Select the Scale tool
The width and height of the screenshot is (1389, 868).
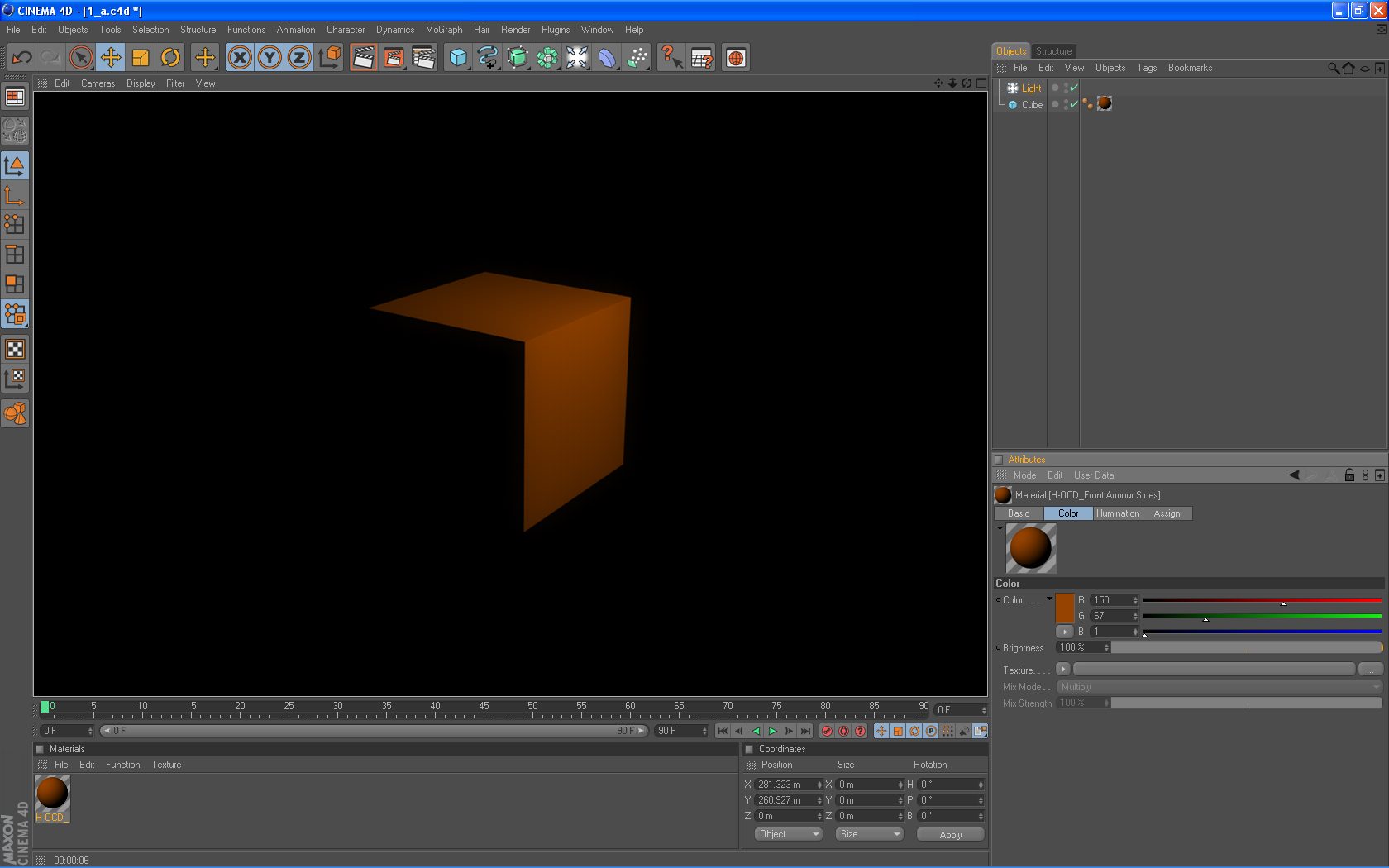pos(141,58)
